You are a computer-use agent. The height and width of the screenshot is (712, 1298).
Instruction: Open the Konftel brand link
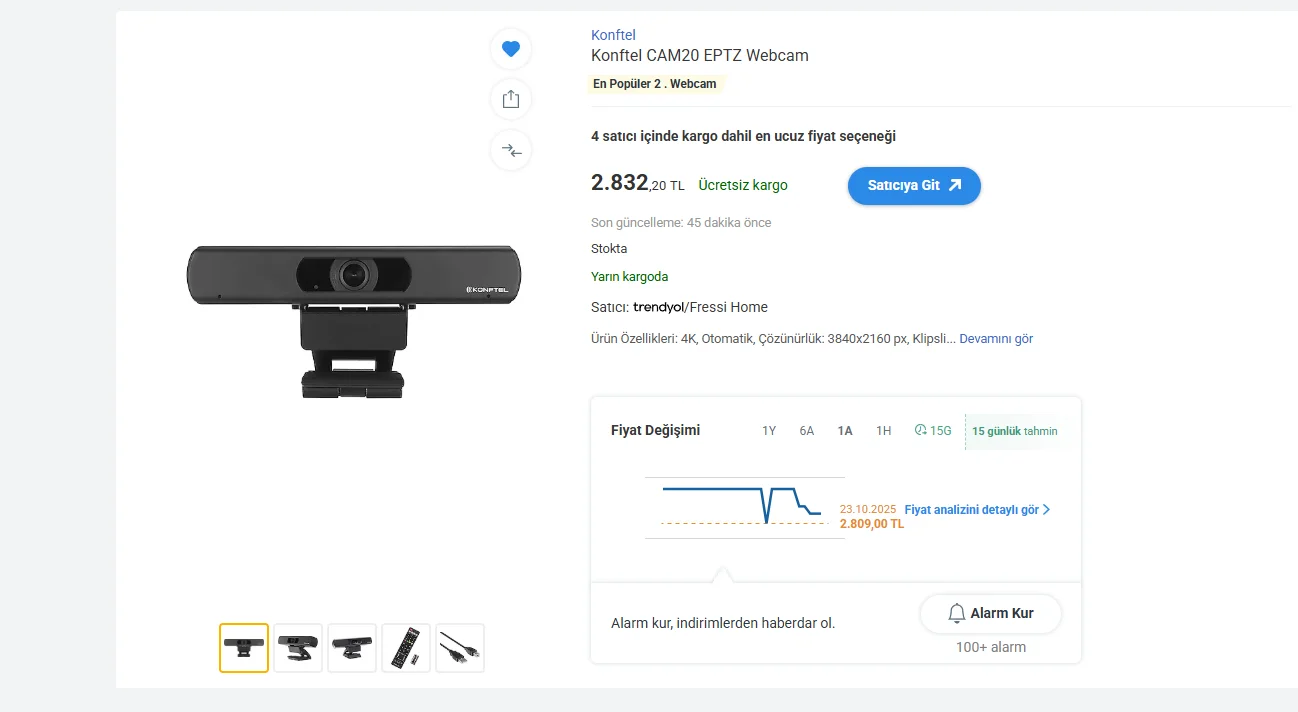pos(613,35)
